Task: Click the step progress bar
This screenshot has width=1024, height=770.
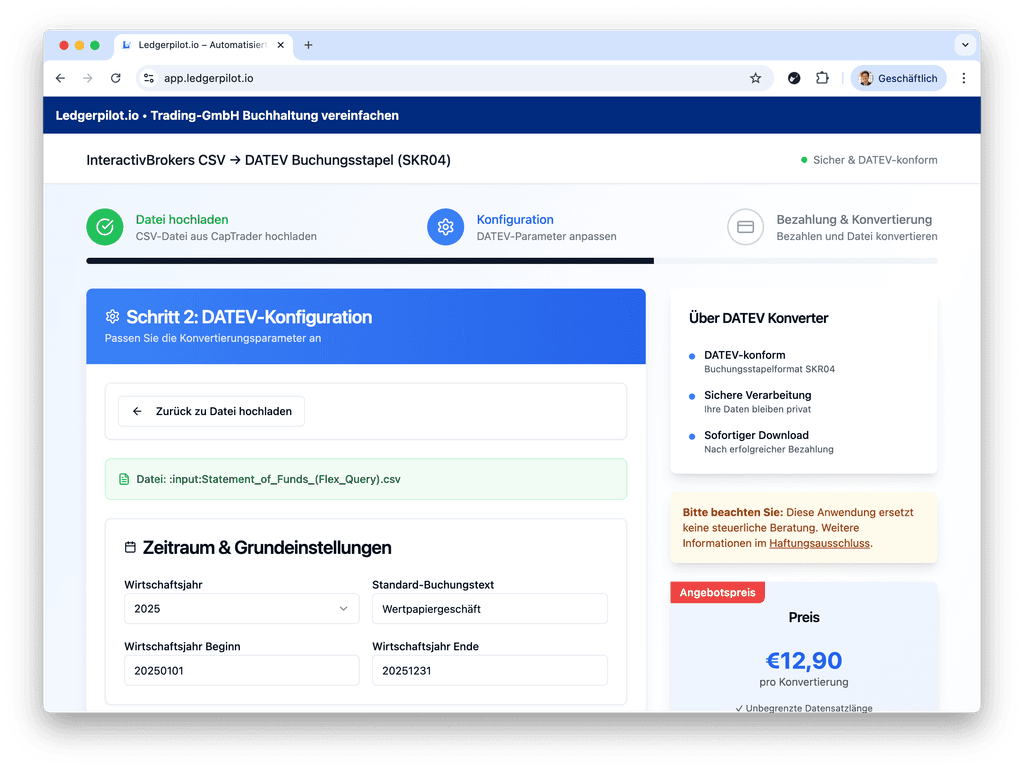Action: point(511,261)
